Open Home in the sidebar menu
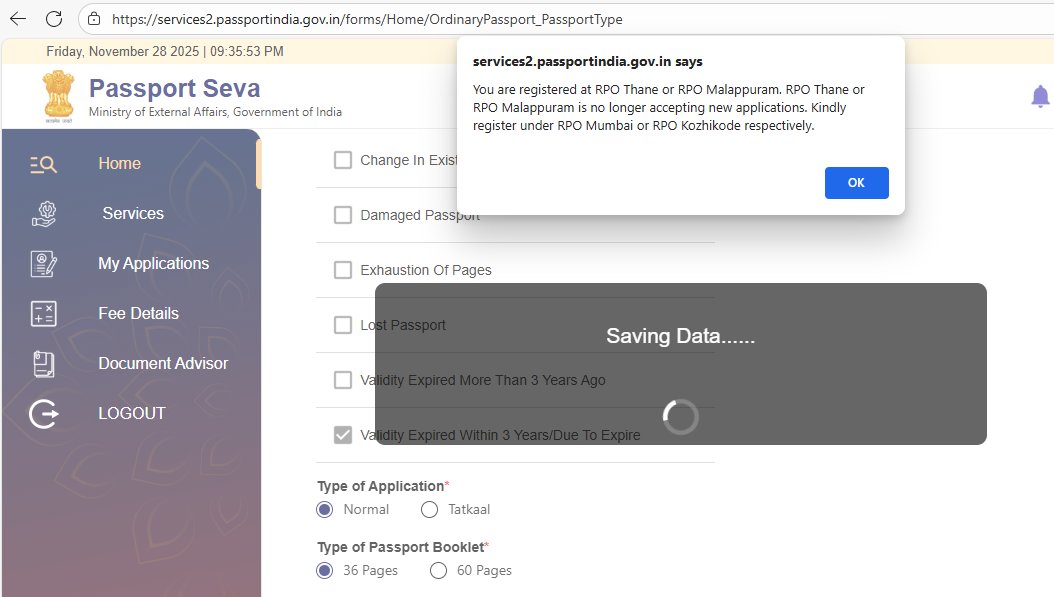The image size is (1054, 597). click(x=120, y=163)
